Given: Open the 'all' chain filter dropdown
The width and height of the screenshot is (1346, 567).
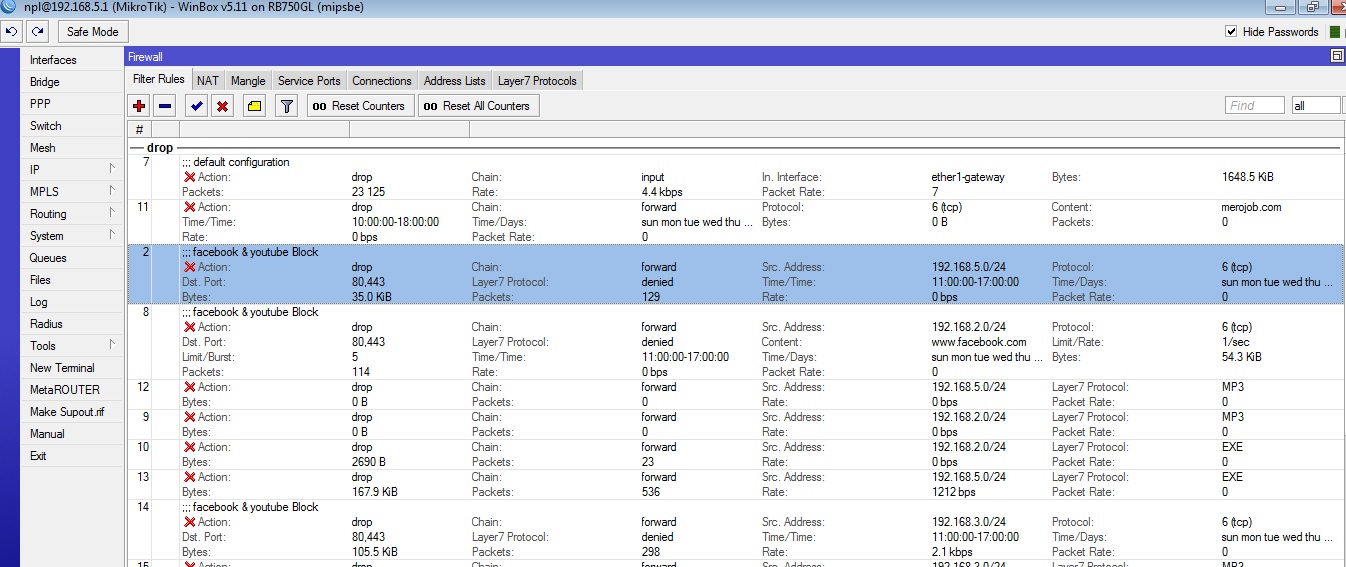Looking at the screenshot, I should point(1315,105).
